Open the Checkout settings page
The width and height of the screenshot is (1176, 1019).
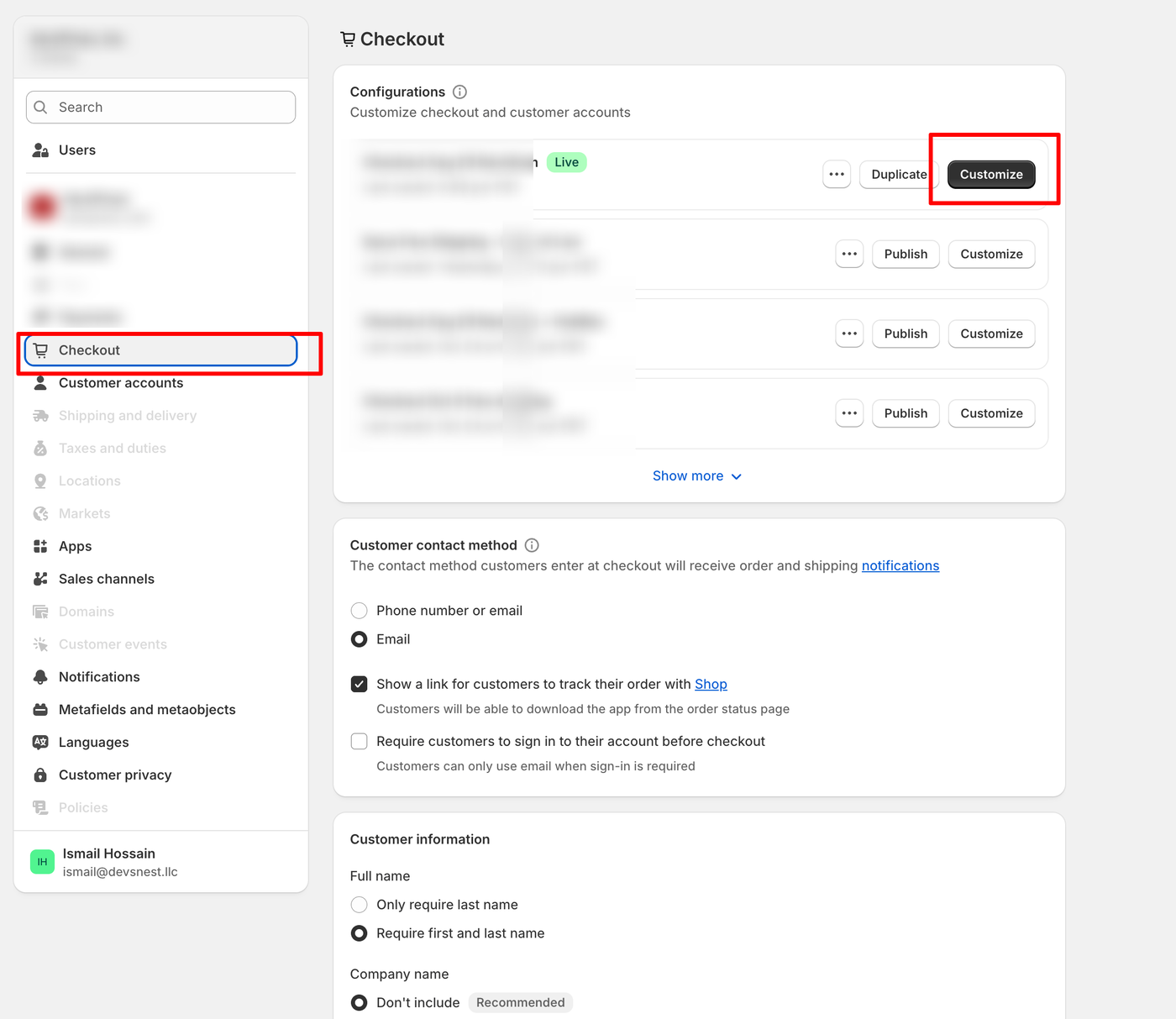pyautogui.click(x=160, y=350)
